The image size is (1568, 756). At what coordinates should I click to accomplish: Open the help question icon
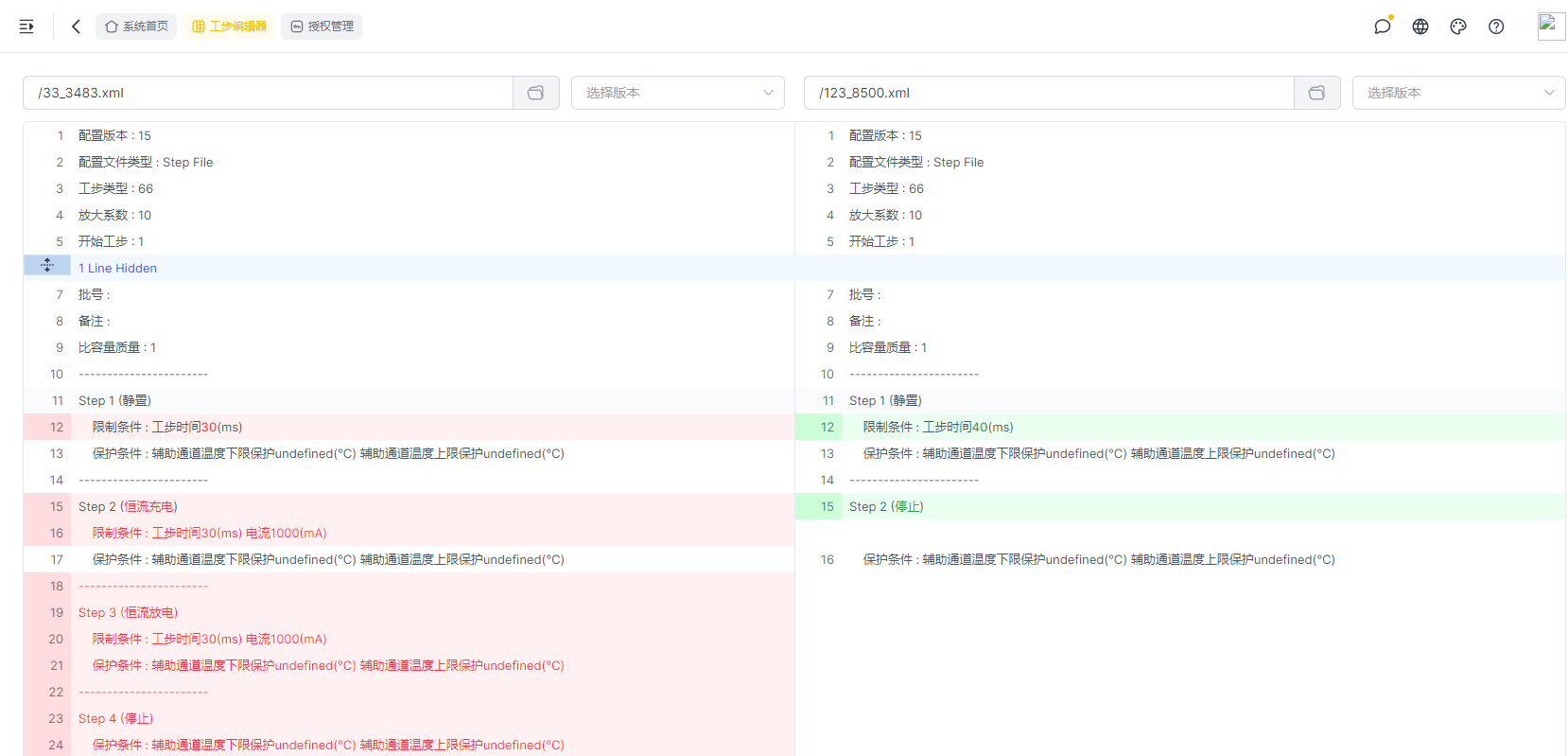tap(1496, 26)
